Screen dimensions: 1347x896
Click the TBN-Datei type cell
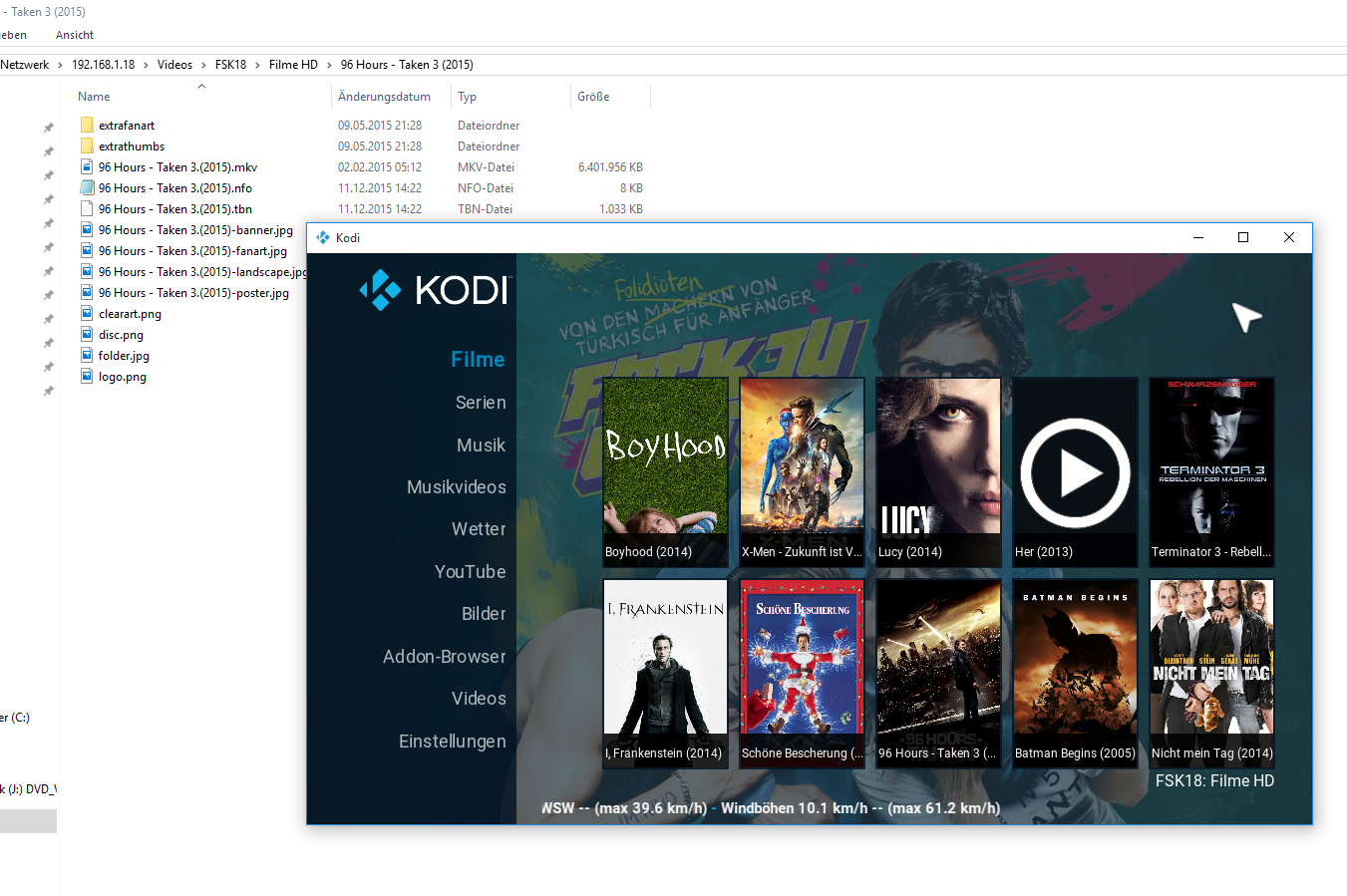coord(485,209)
